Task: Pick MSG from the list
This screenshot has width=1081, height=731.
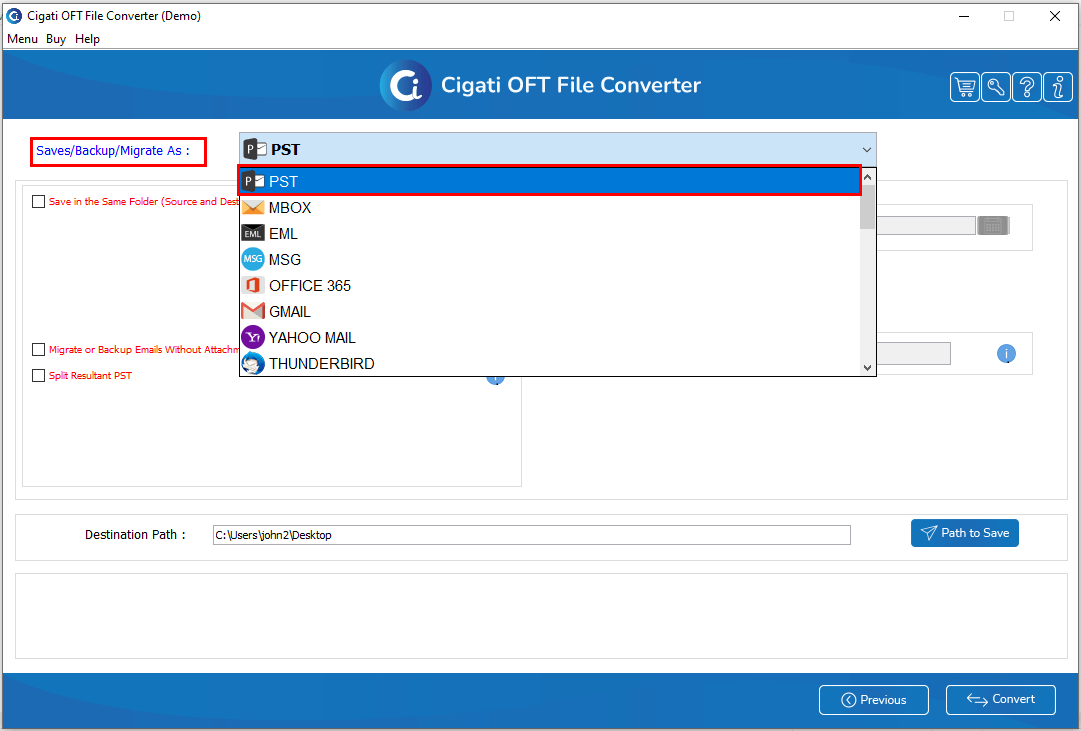Action: coord(549,260)
